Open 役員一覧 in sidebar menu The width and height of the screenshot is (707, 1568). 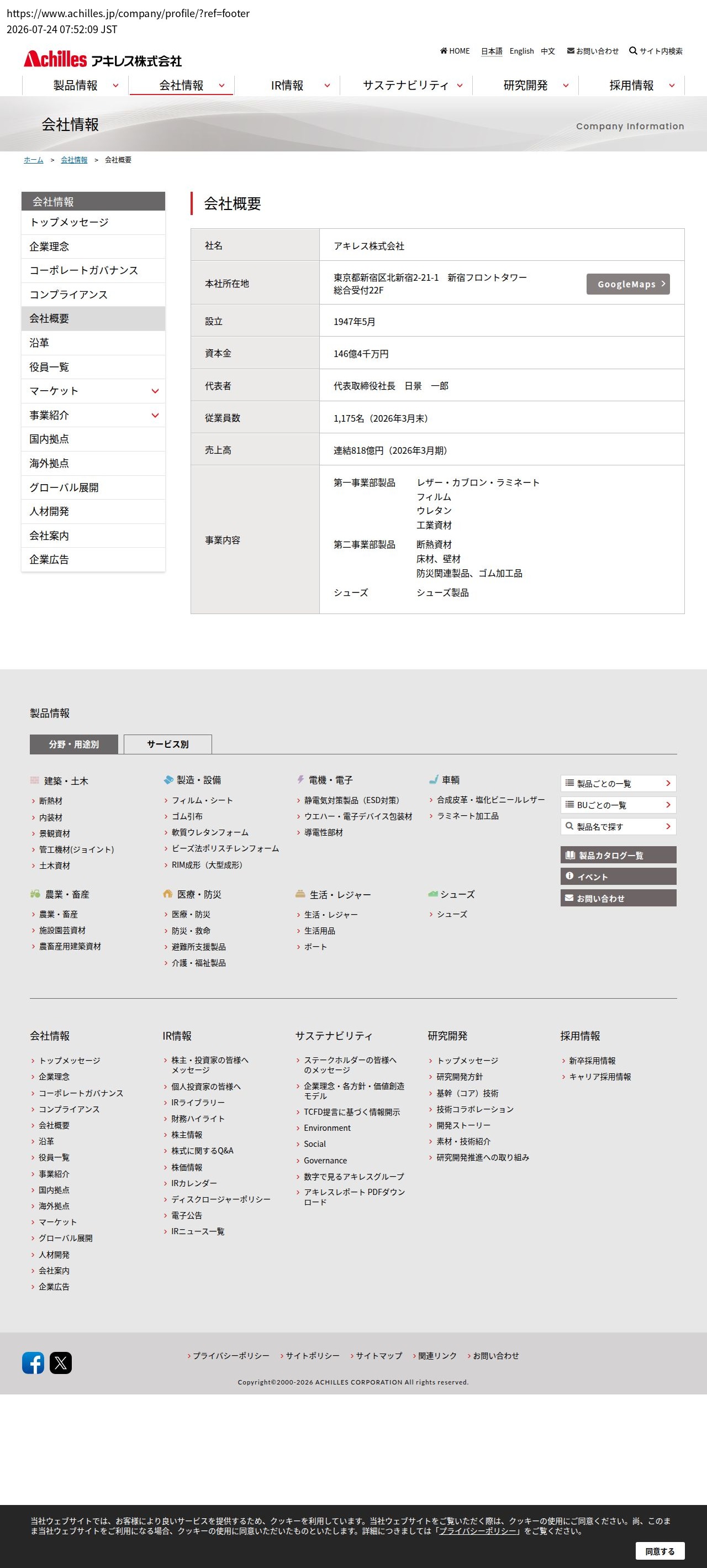tap(93, 367)
